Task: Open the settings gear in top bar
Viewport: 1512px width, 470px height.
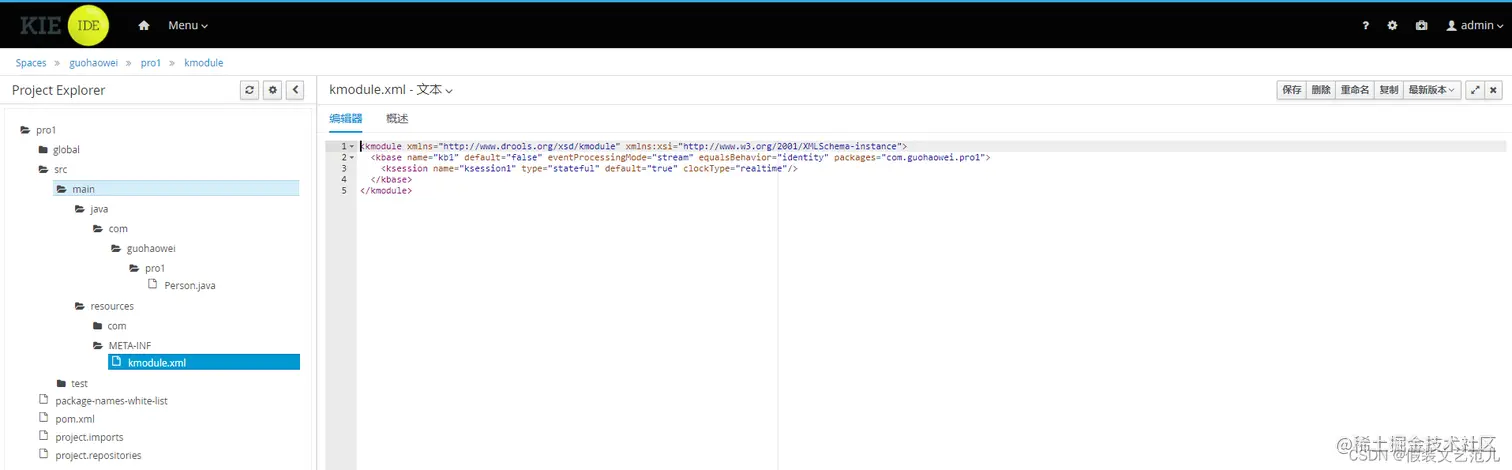Action: [1392, 26]
